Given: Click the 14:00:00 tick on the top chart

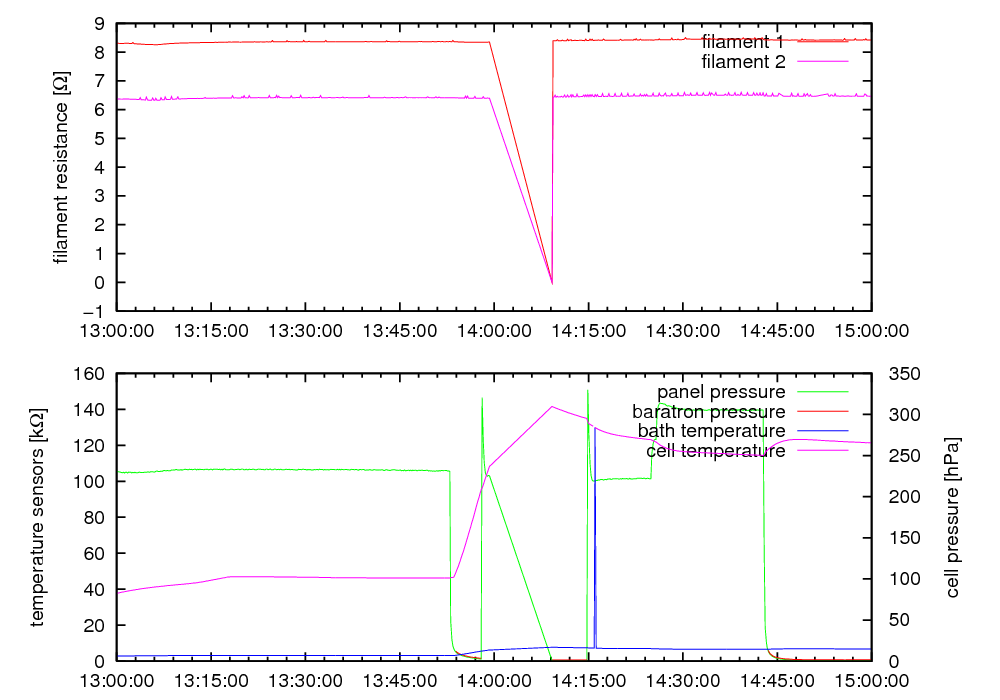Looking at the screenshot, I should coord(494,328).
